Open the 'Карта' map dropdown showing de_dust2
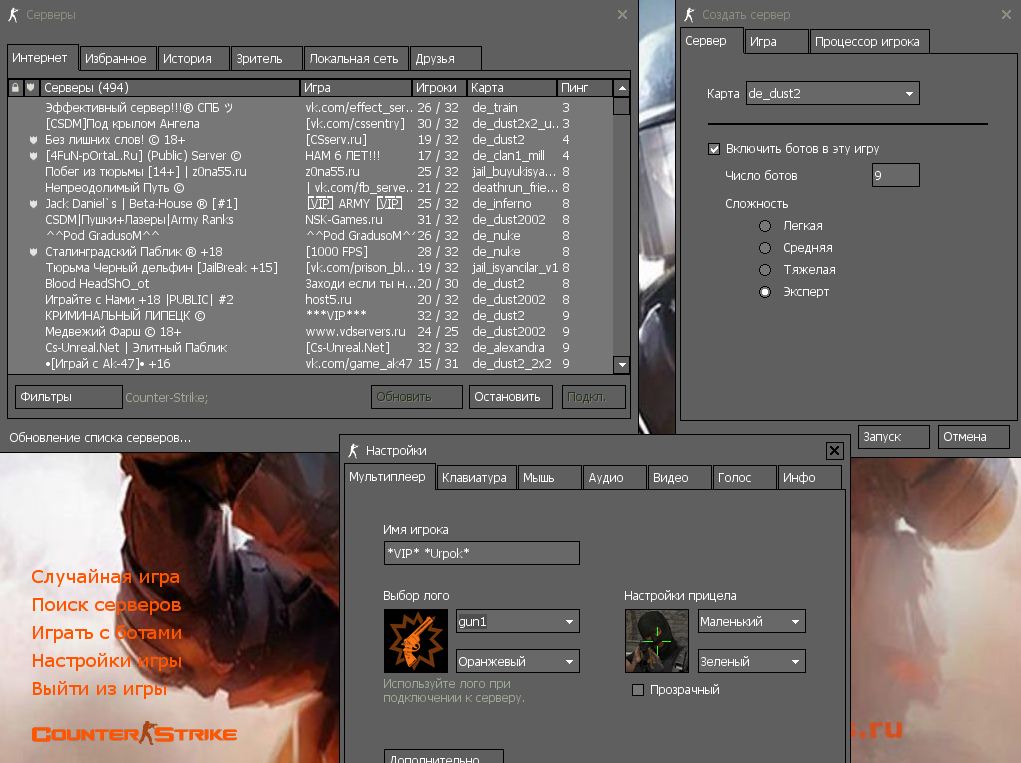 833,94
